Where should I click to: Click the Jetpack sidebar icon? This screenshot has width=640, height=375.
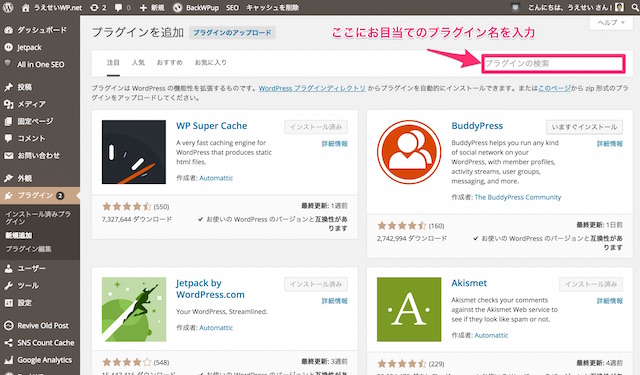click(x=8, y=47)
